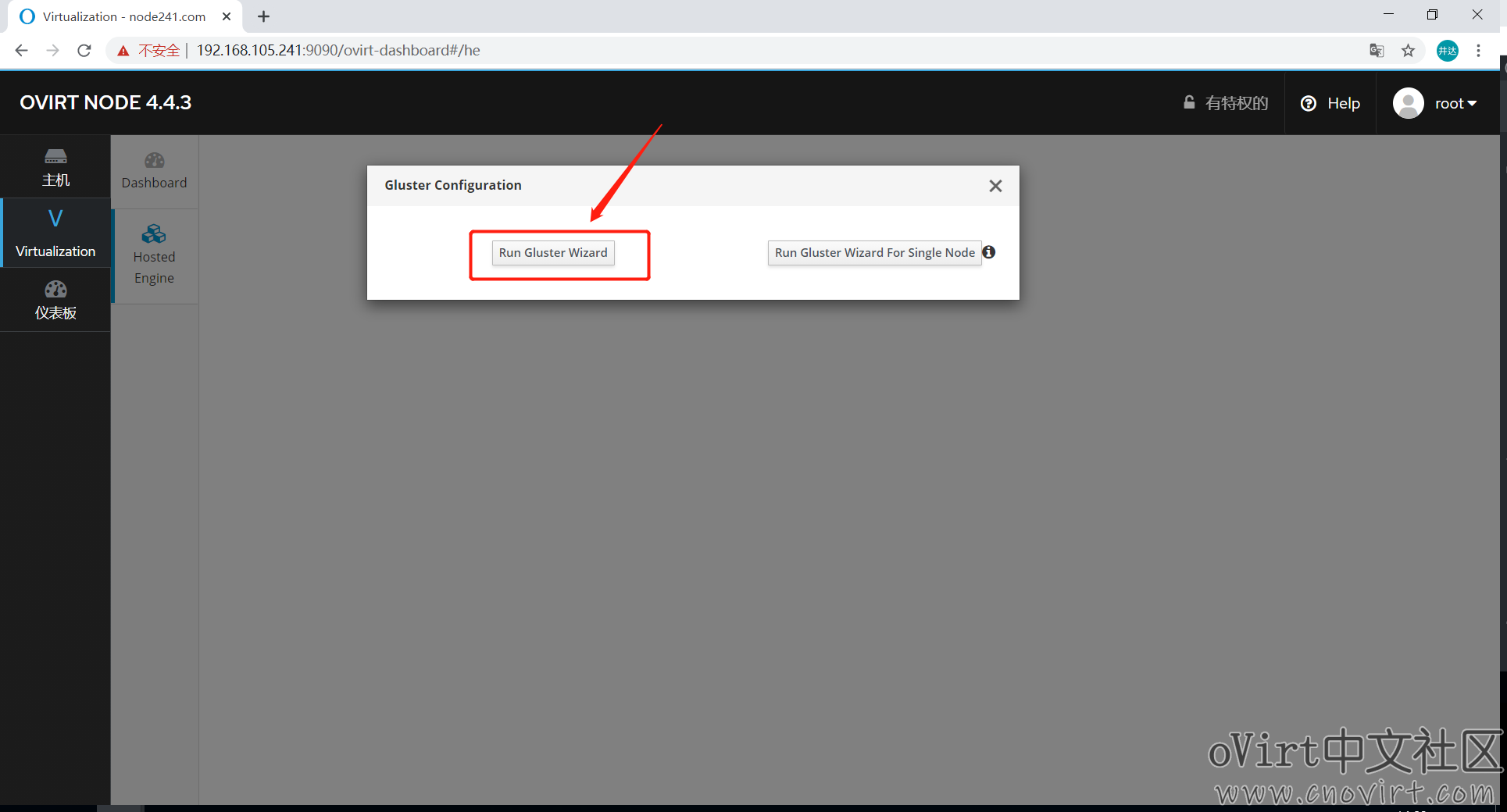Open the browser three-dot menu
Screen dimensions: 1507x812
pos(1478,51)
